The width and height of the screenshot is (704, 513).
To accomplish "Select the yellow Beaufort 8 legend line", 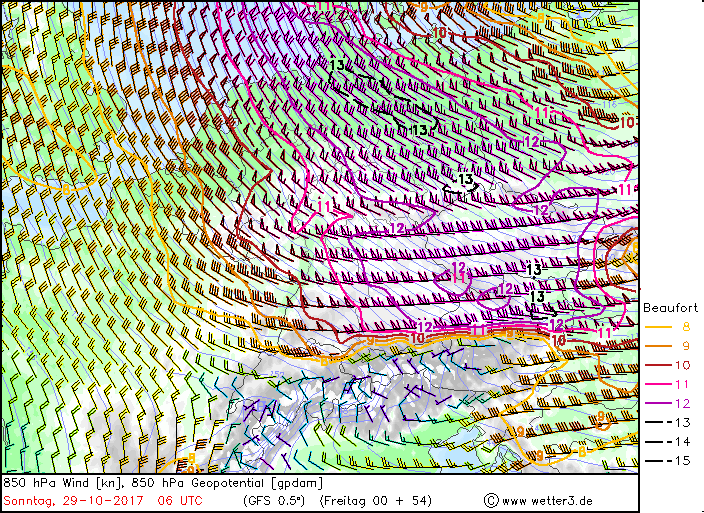I will (659, 327).
